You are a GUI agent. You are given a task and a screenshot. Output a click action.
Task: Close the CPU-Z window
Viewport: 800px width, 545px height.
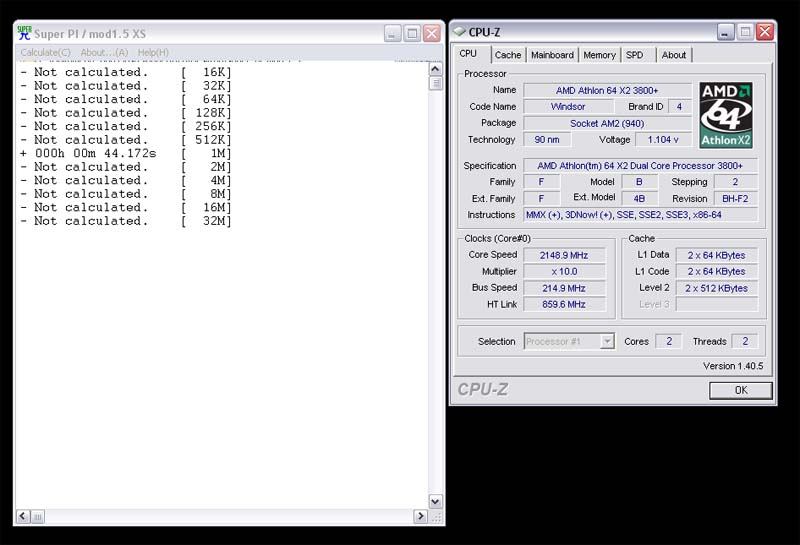tap(764, 32)
